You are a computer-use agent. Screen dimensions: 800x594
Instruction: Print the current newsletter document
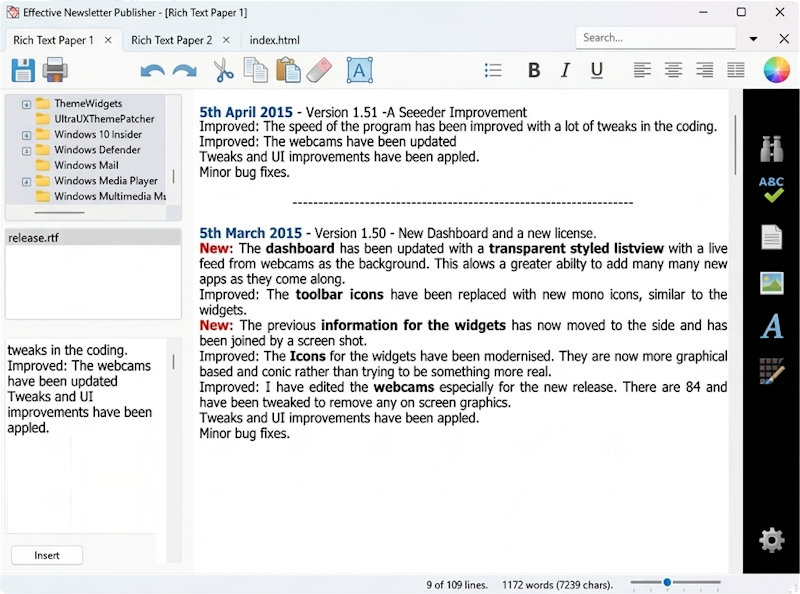click(x=57, y=69)
